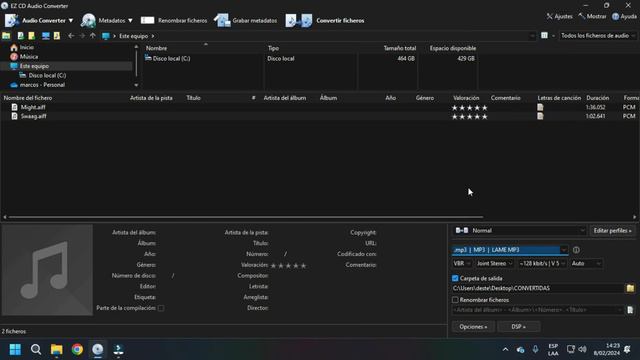
Task: Open the Normal profile dropdown
Action: pos(520,231)
